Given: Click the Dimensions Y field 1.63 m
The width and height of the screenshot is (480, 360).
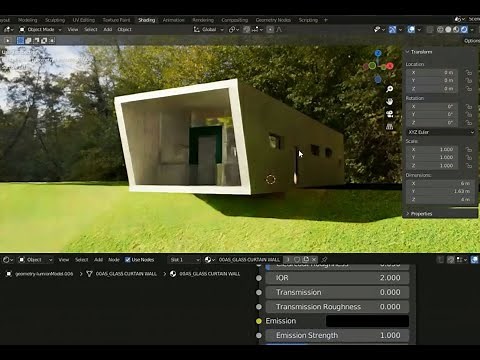Looking at the screenshot, I should point(440,191).
